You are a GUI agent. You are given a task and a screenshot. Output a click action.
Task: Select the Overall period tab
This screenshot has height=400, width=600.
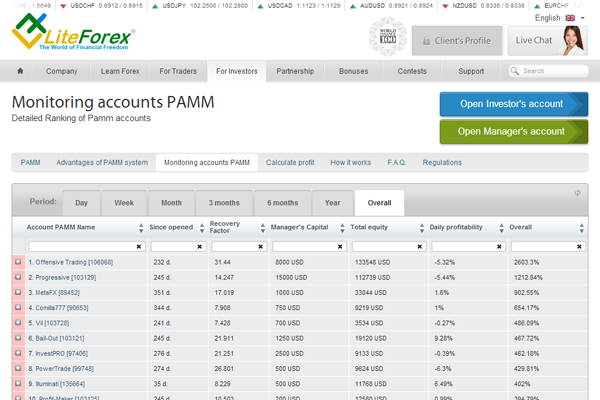[x=379, y=203]
